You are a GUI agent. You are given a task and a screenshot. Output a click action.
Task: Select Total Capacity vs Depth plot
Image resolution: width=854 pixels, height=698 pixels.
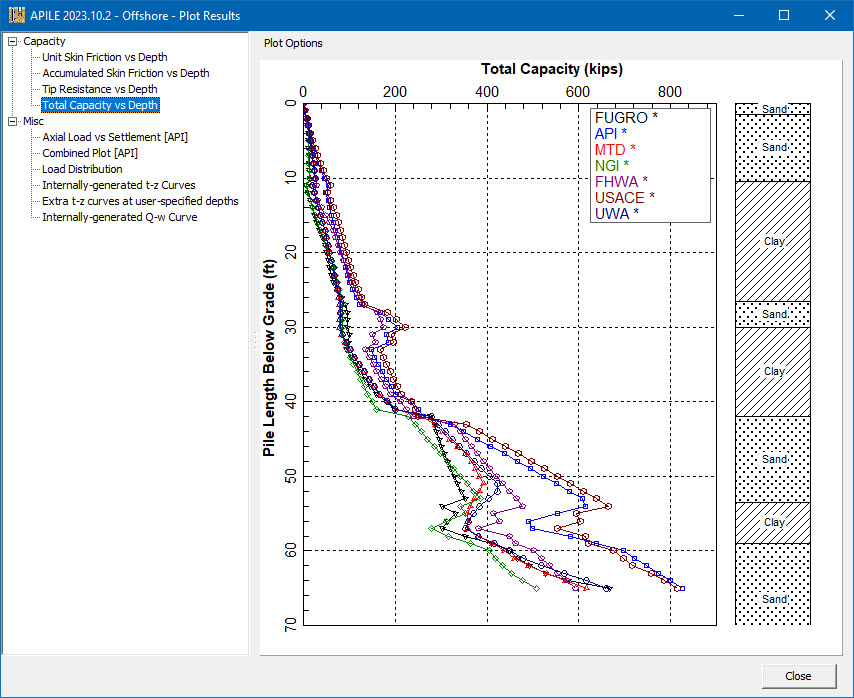pos(99,105)
